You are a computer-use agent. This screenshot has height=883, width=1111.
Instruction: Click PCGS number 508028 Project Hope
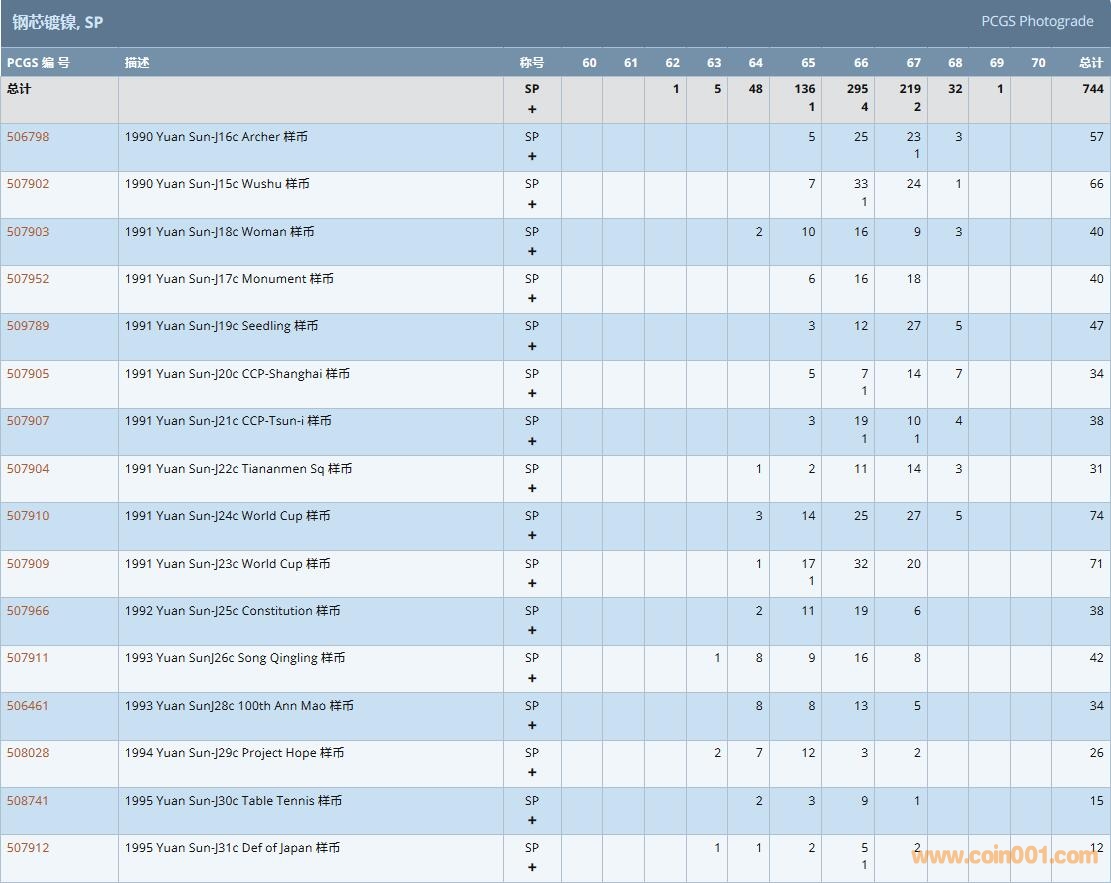[x=28, y=753]
